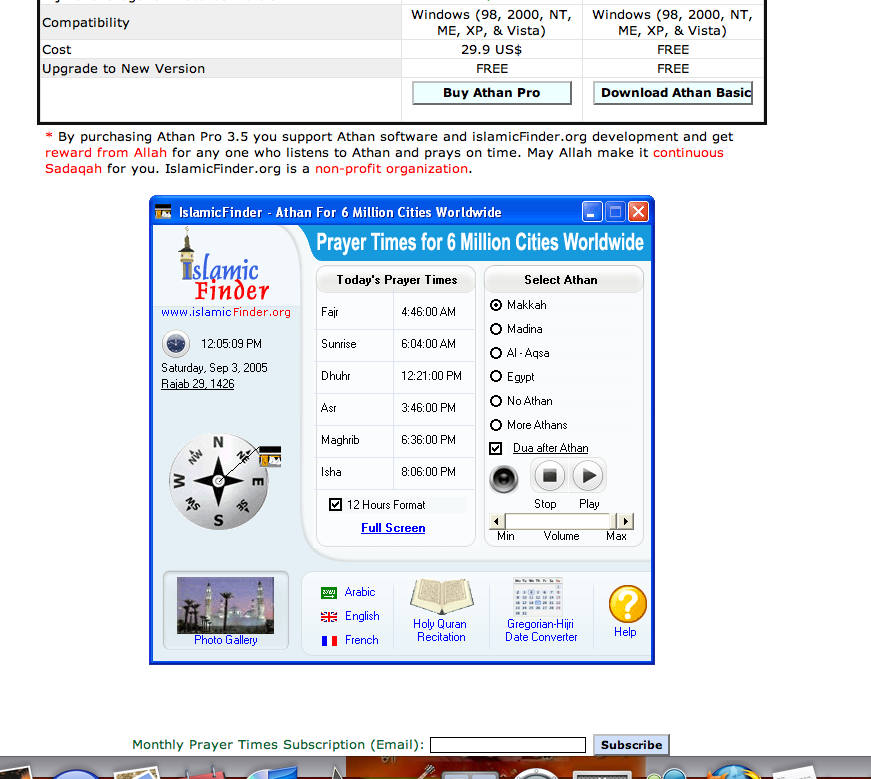
Task: Click the UK flag icon next to English
Action: tap(329, 617)
